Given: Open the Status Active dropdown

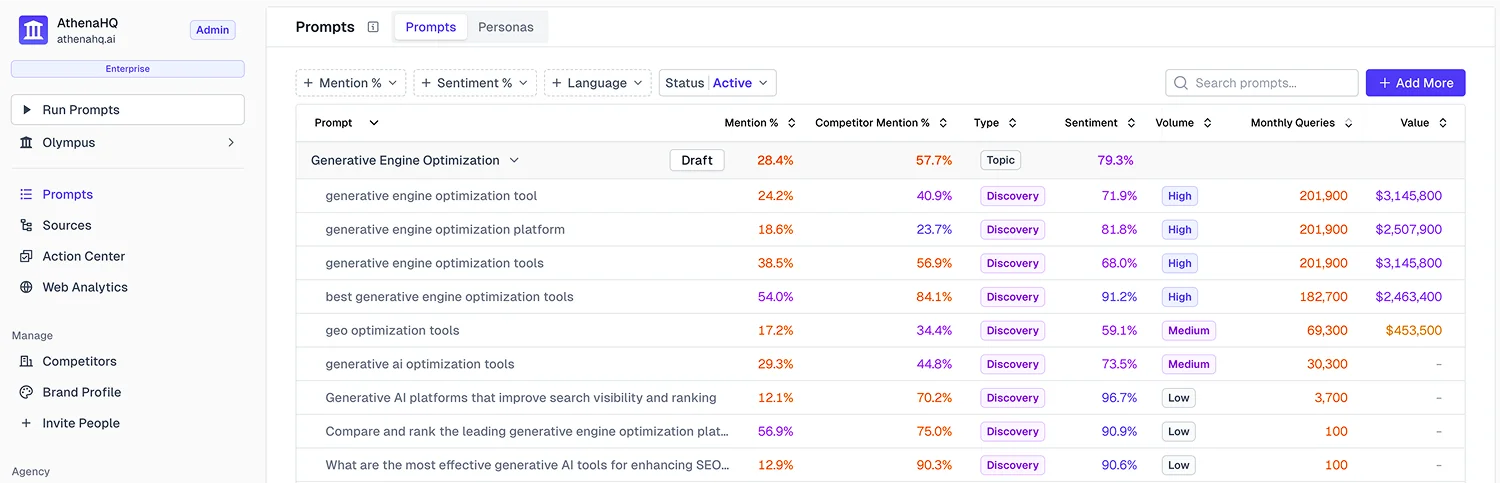Looking at the screenshot, I should coord(717,83).
